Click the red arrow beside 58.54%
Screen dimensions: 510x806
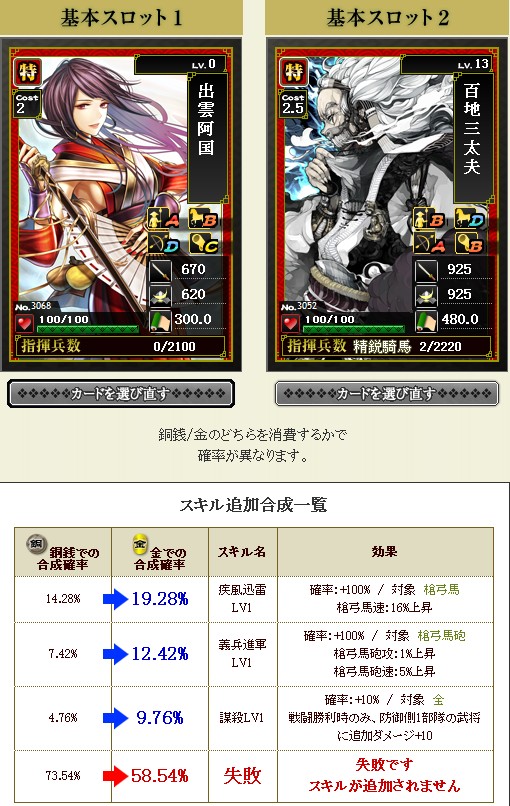(x=116, y=776)
